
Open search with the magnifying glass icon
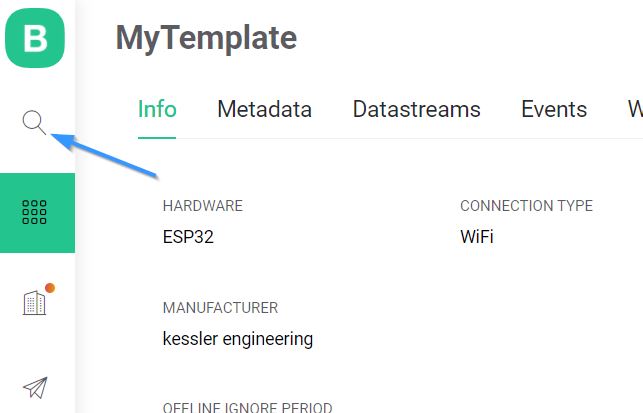tap(34, 122)
